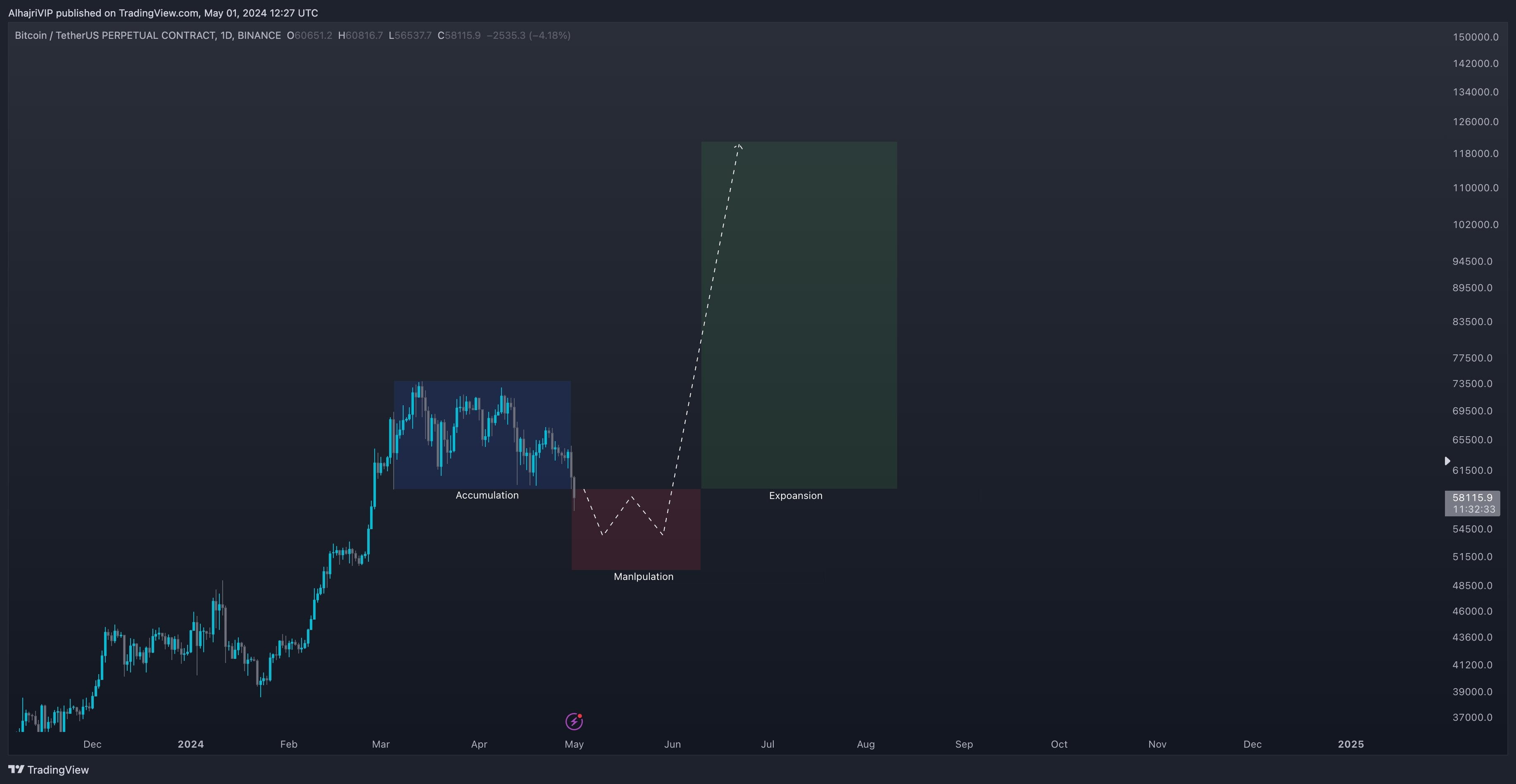Screen dimensions: 1516x784
Task: Click the 73500.0 price level
Action: 1473,384
